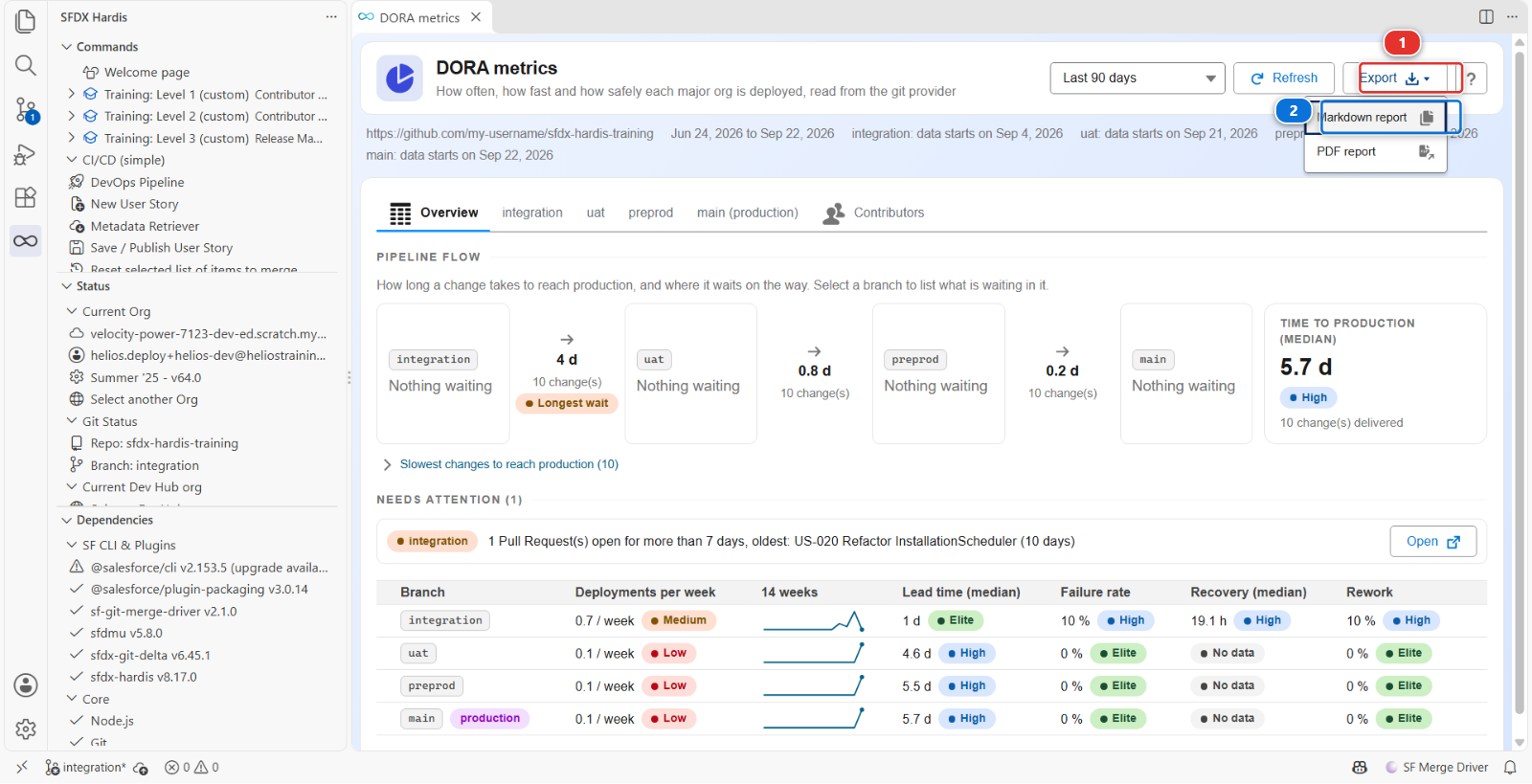The image size is (1532, 784).
Task: Click the split editor icon
Action: 1486,16
